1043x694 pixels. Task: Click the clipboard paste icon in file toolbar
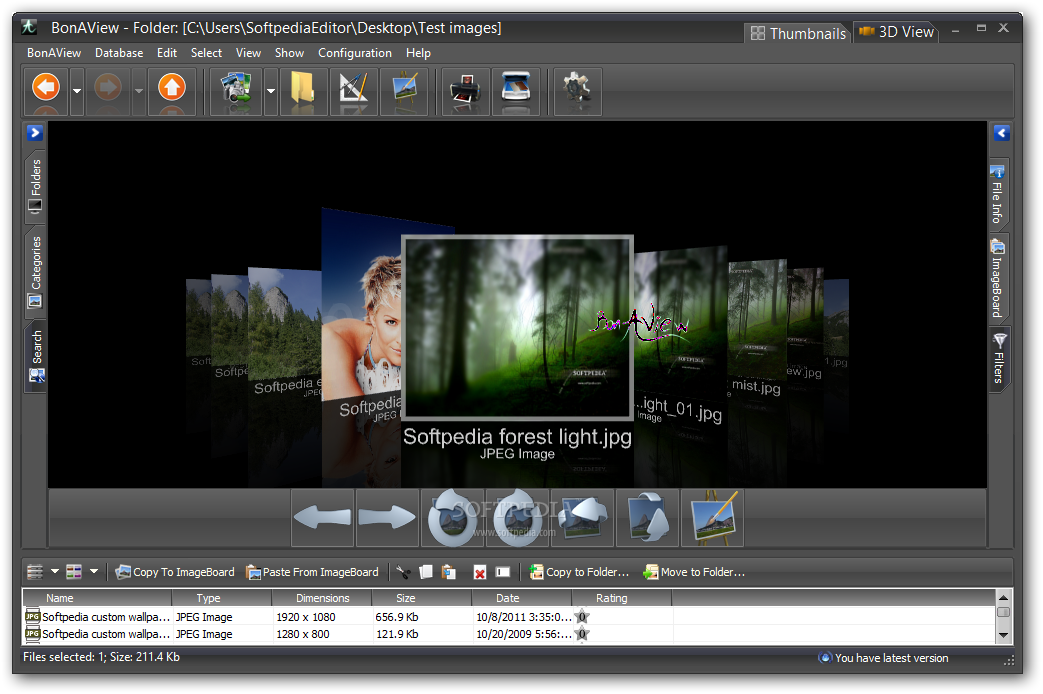[449, 572]
